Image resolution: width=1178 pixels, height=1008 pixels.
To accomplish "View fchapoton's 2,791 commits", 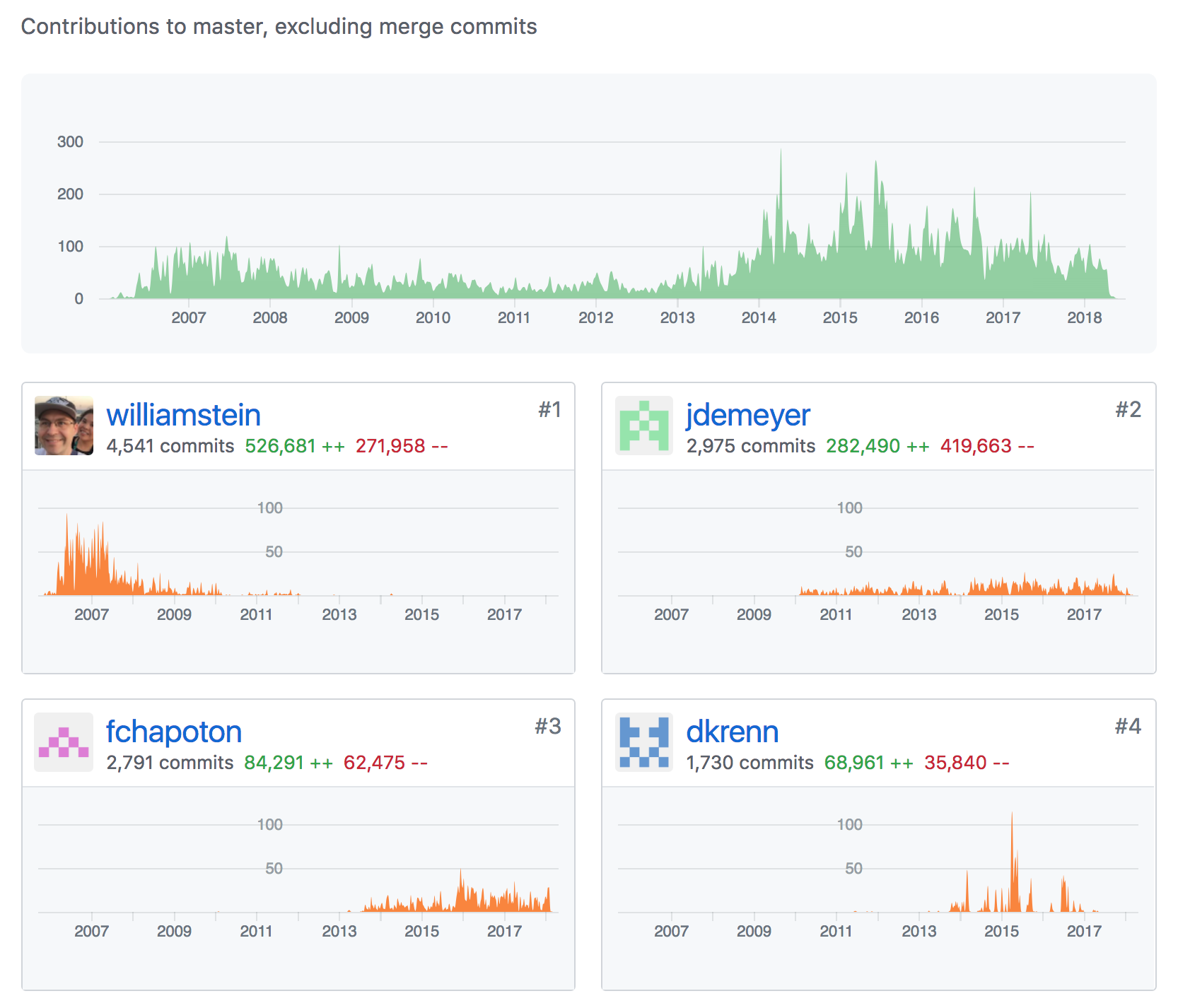I will pos(170,763).
